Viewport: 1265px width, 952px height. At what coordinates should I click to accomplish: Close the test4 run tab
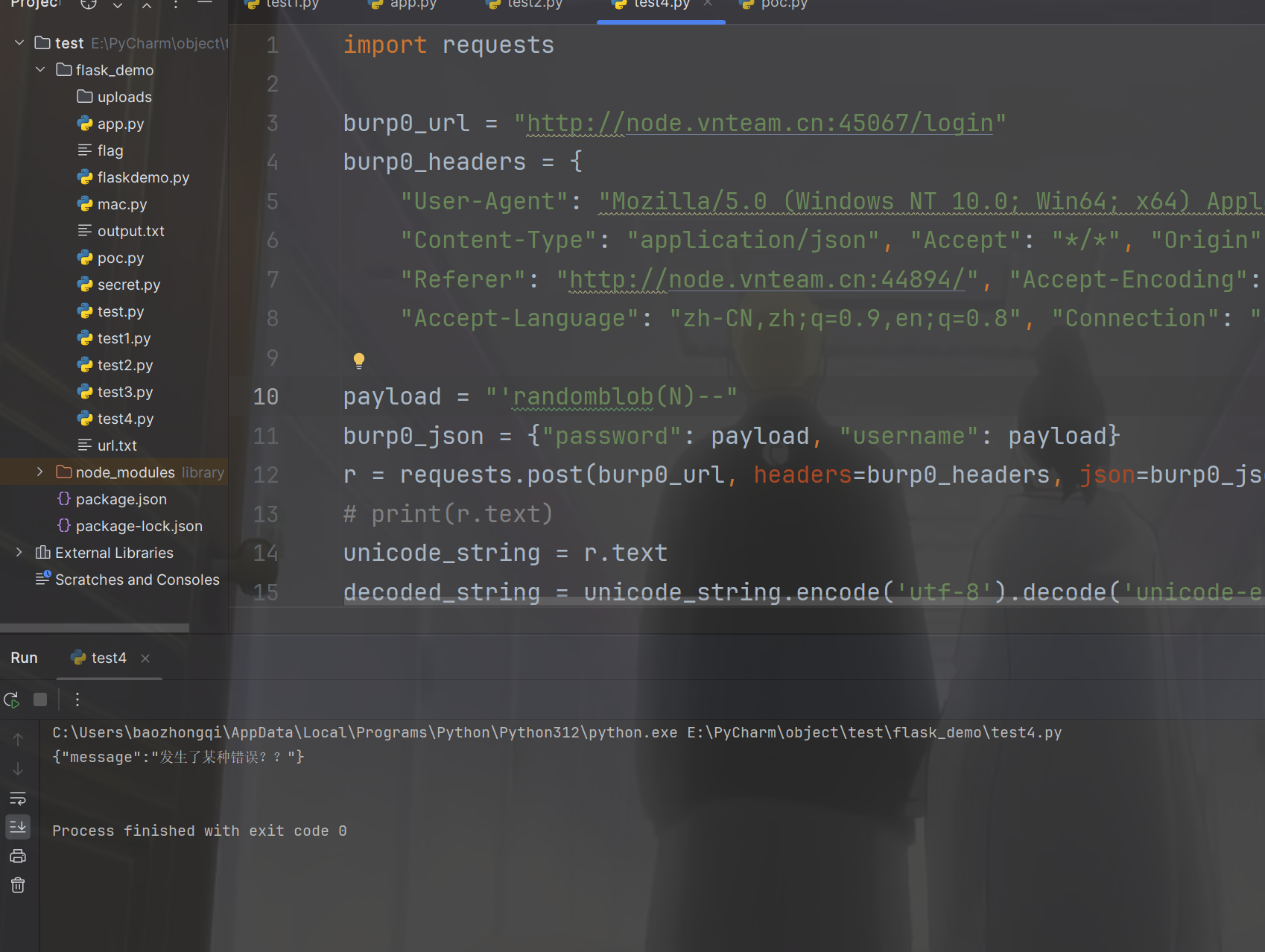pos(145,659)
